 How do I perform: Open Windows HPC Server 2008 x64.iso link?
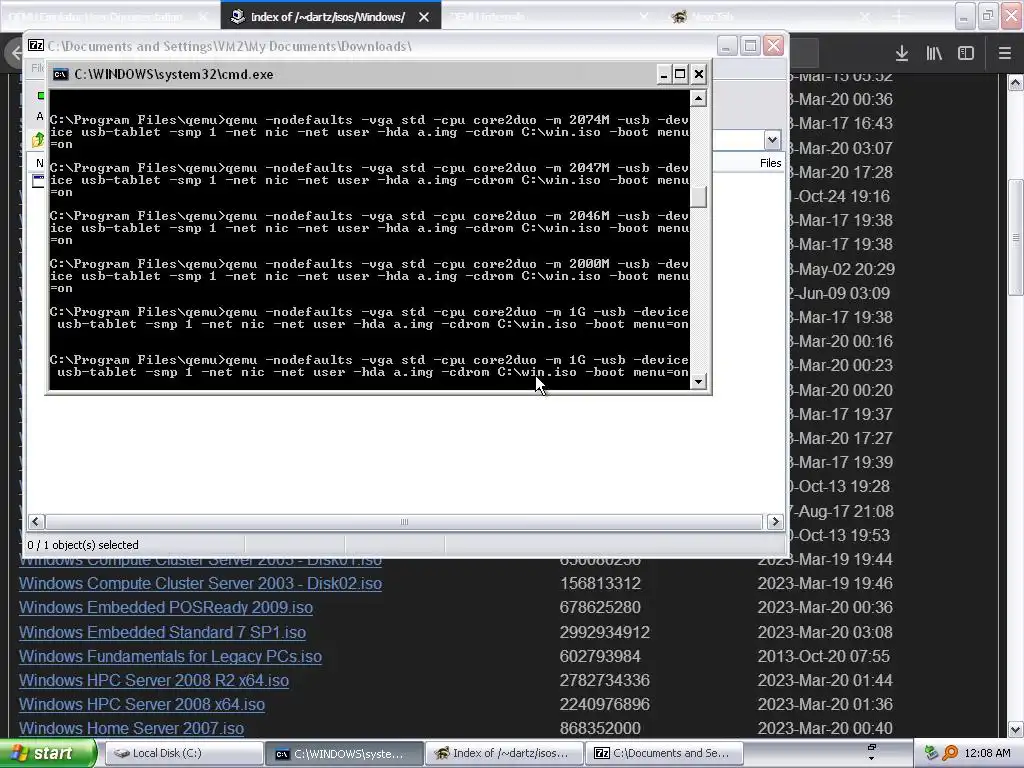click(142, 705)
